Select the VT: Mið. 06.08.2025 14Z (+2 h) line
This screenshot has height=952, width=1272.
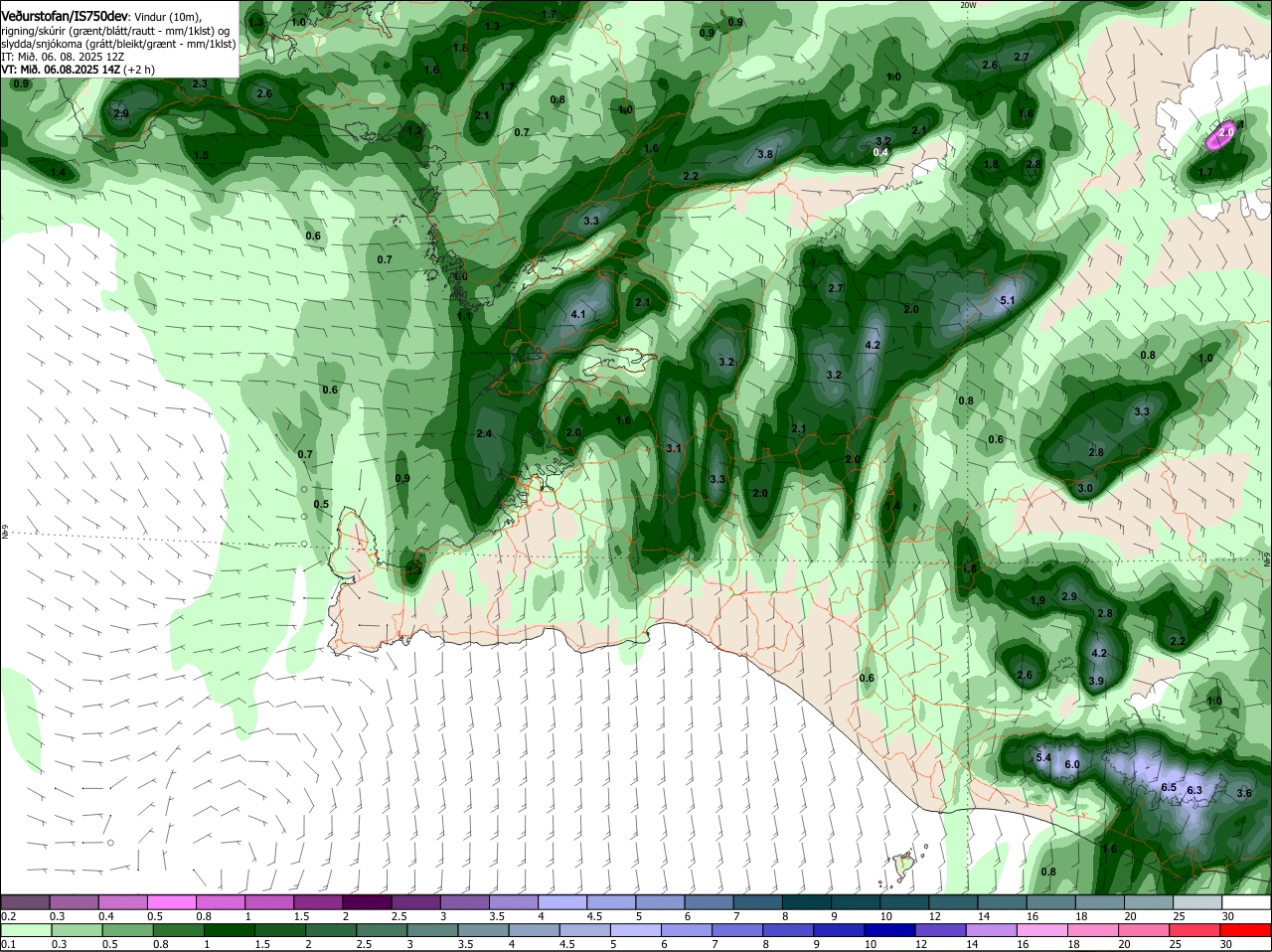point(78,70)
